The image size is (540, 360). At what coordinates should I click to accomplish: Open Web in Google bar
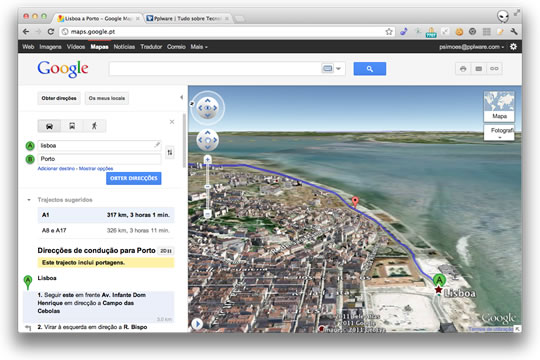28,47
